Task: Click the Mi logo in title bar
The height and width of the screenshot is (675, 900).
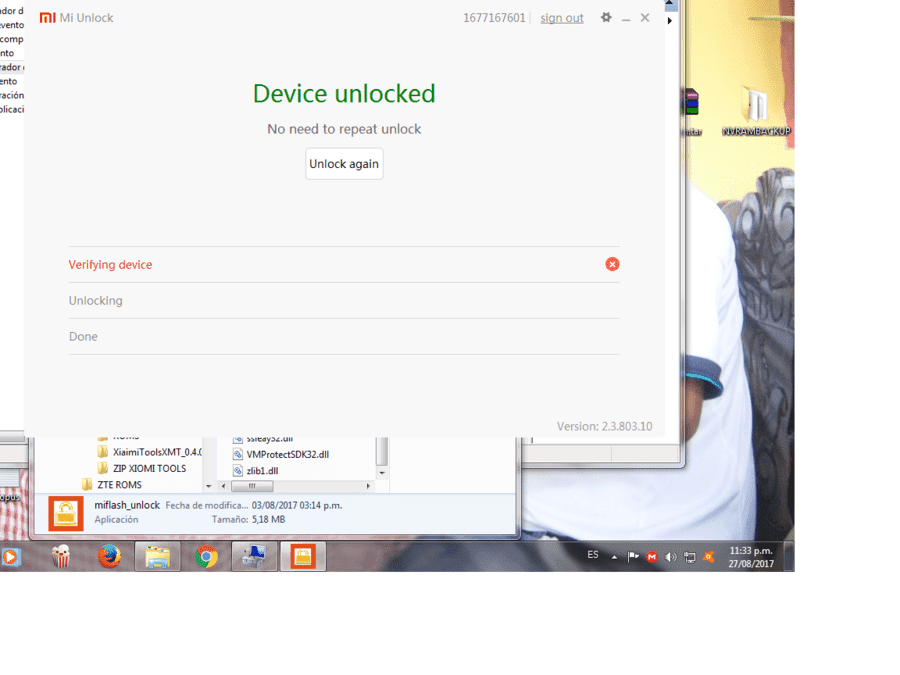Action: [x=47, y=18]
